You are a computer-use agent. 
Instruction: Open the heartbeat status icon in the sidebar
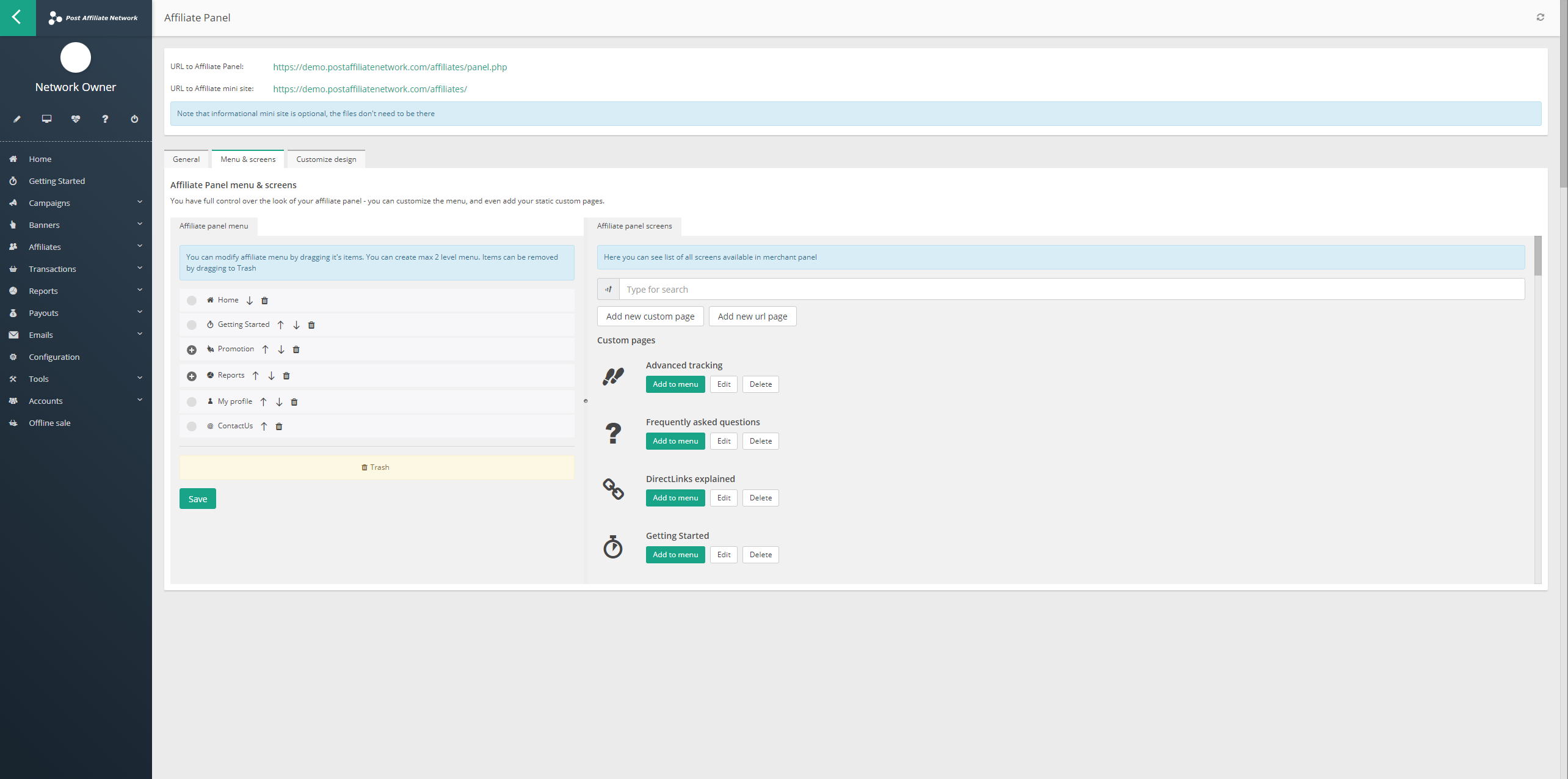tap(75, 119)
